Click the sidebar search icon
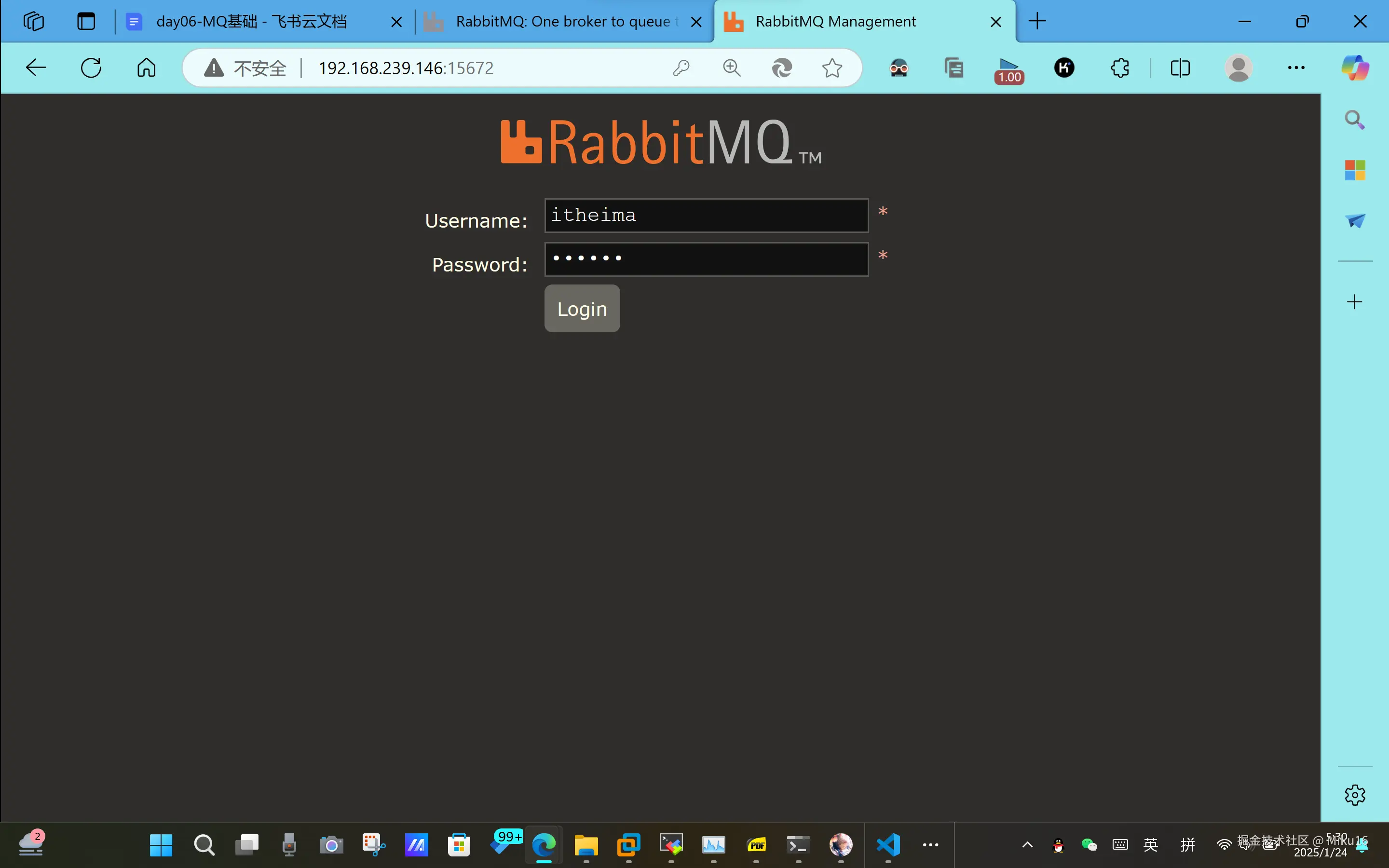This screenshot has width=1389, height=868. pyautogui.click(x=1354, y=120)
